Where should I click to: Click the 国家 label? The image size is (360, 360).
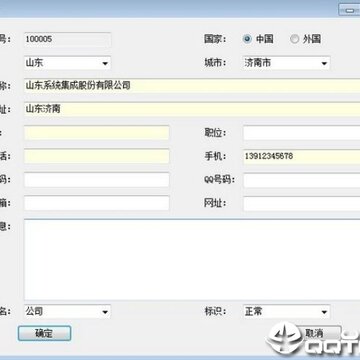[x=215, y=39]
